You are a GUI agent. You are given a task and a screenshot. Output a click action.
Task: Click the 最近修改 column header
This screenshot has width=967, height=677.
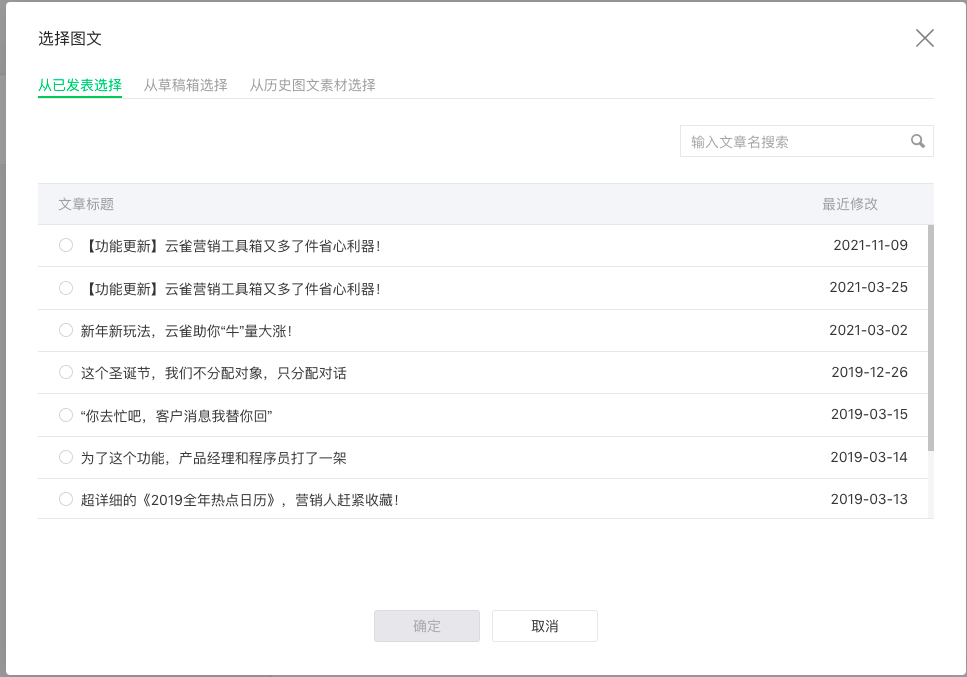[x=850, y=204]
